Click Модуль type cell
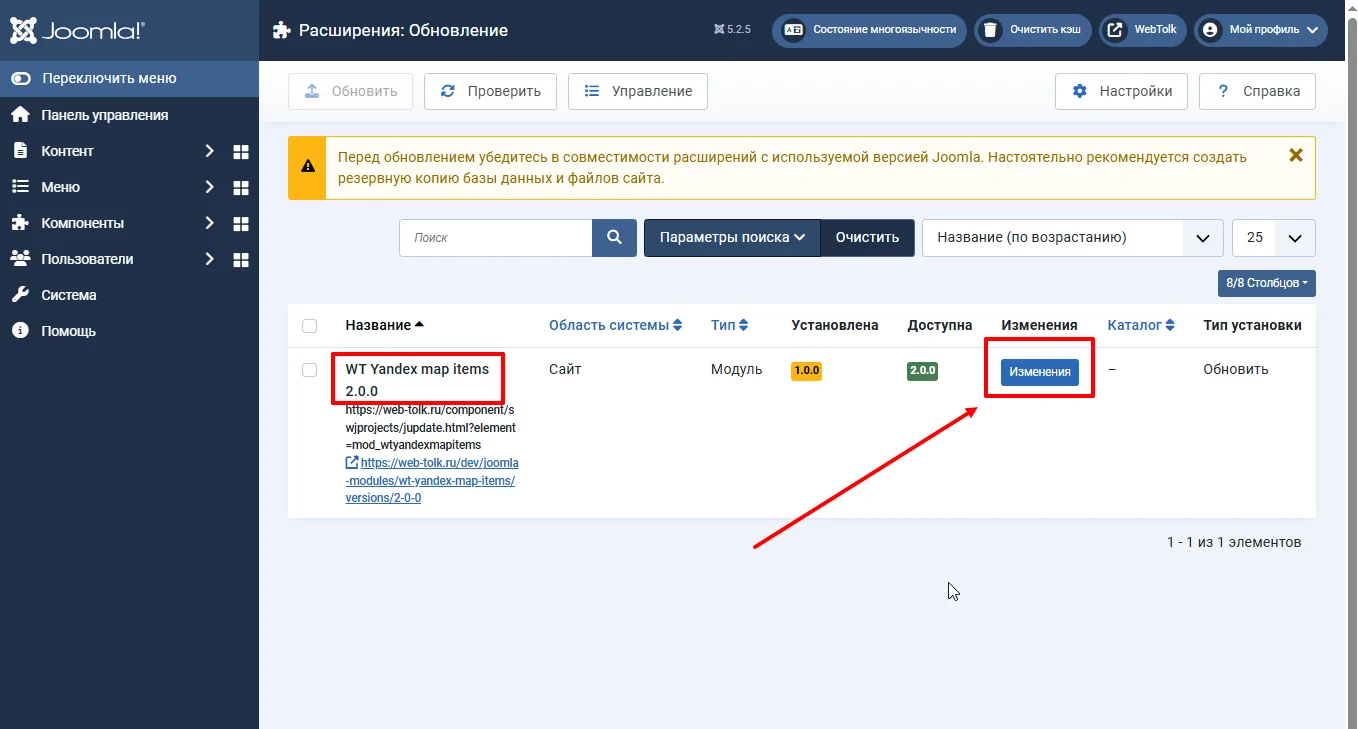The width and height of the screenshot is (1358, 729). (736, 369)
